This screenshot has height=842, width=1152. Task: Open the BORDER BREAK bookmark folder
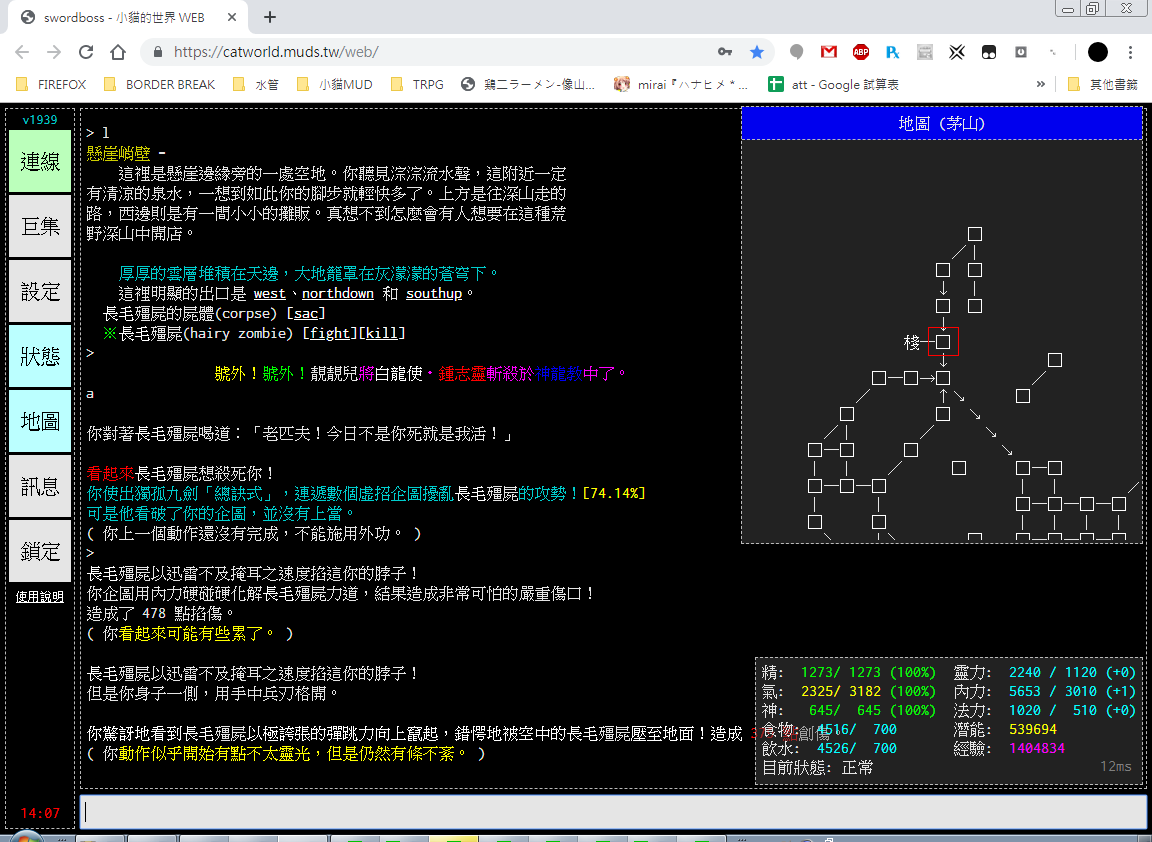tap(160, 84)
